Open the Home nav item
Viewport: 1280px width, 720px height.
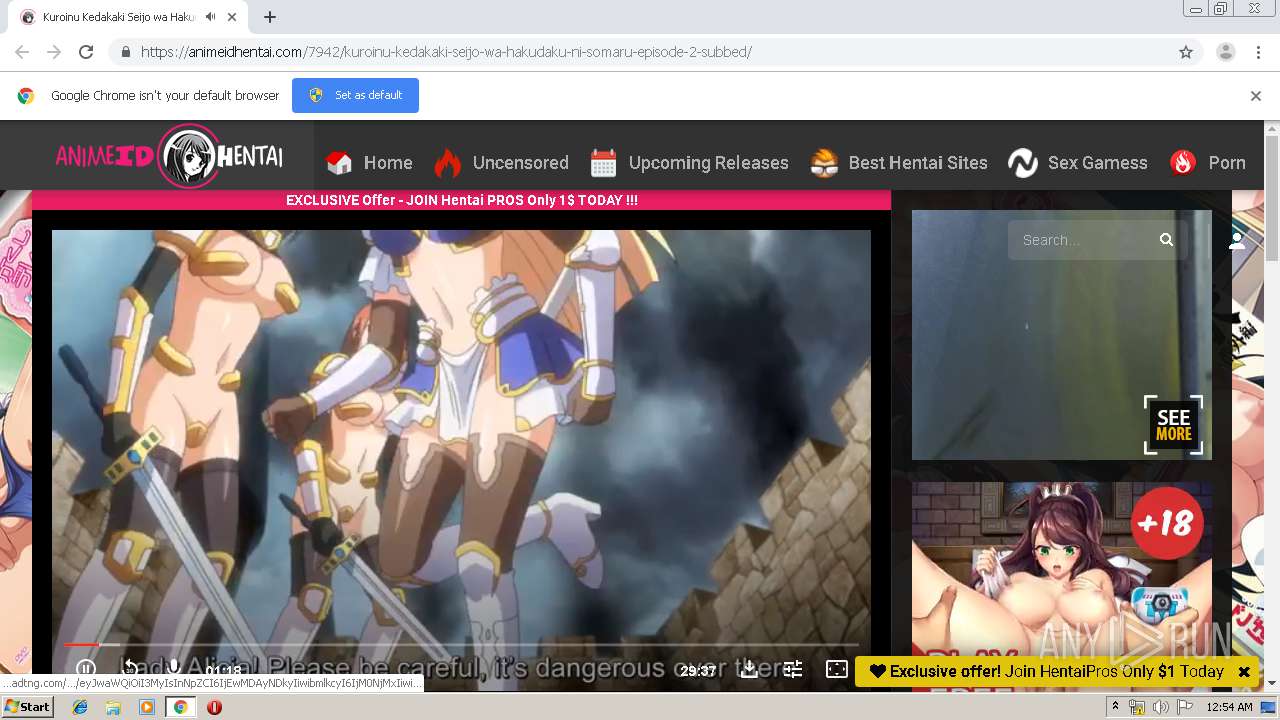tap(388, 163)
